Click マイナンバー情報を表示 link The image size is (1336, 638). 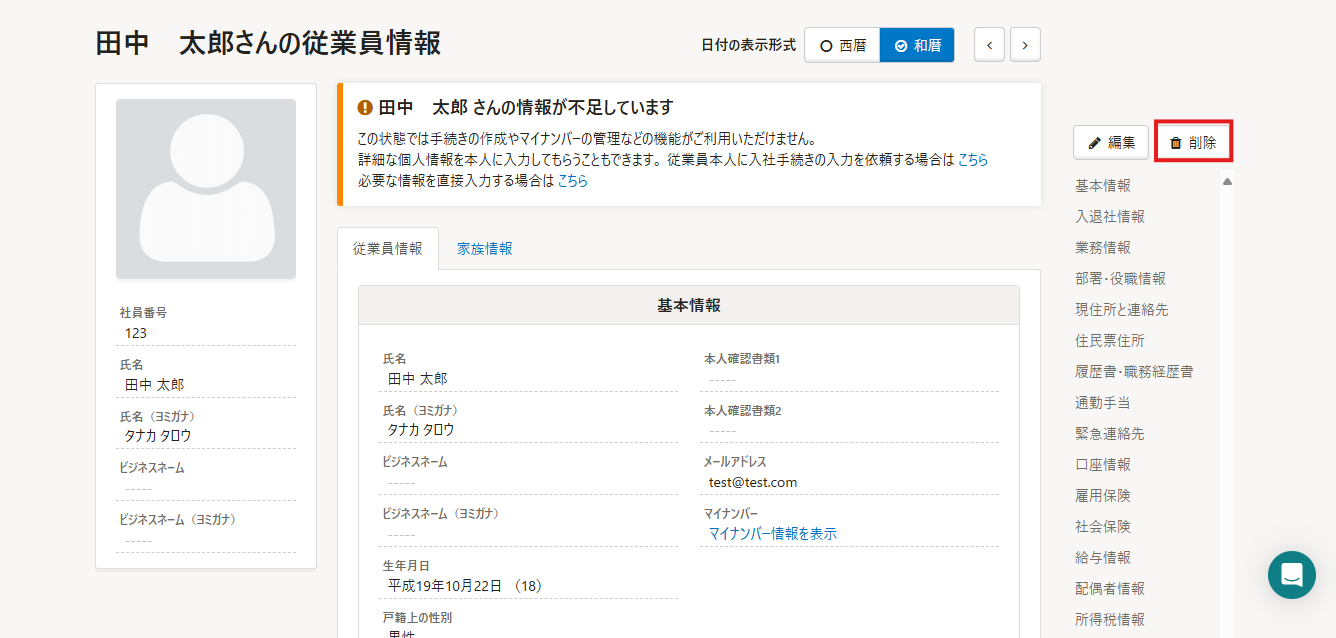click(x=773, y=534)
